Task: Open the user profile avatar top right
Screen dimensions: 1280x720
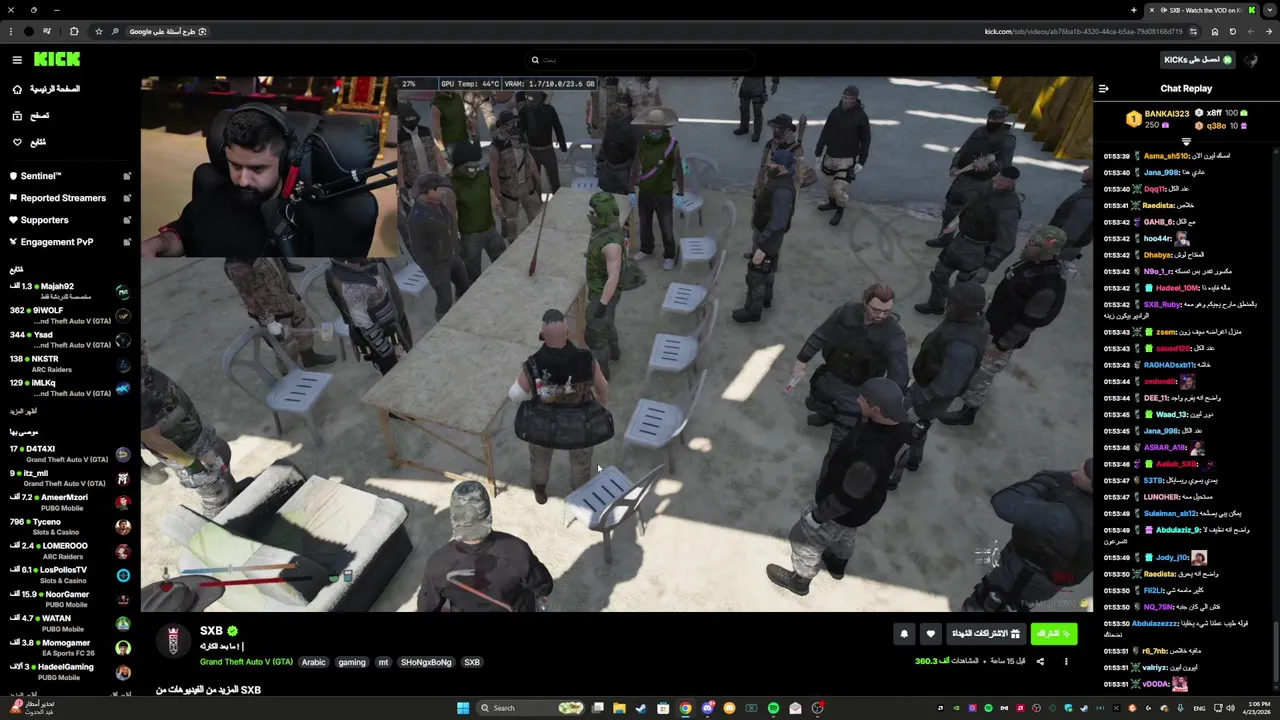Action: (x=1253, y=60)
